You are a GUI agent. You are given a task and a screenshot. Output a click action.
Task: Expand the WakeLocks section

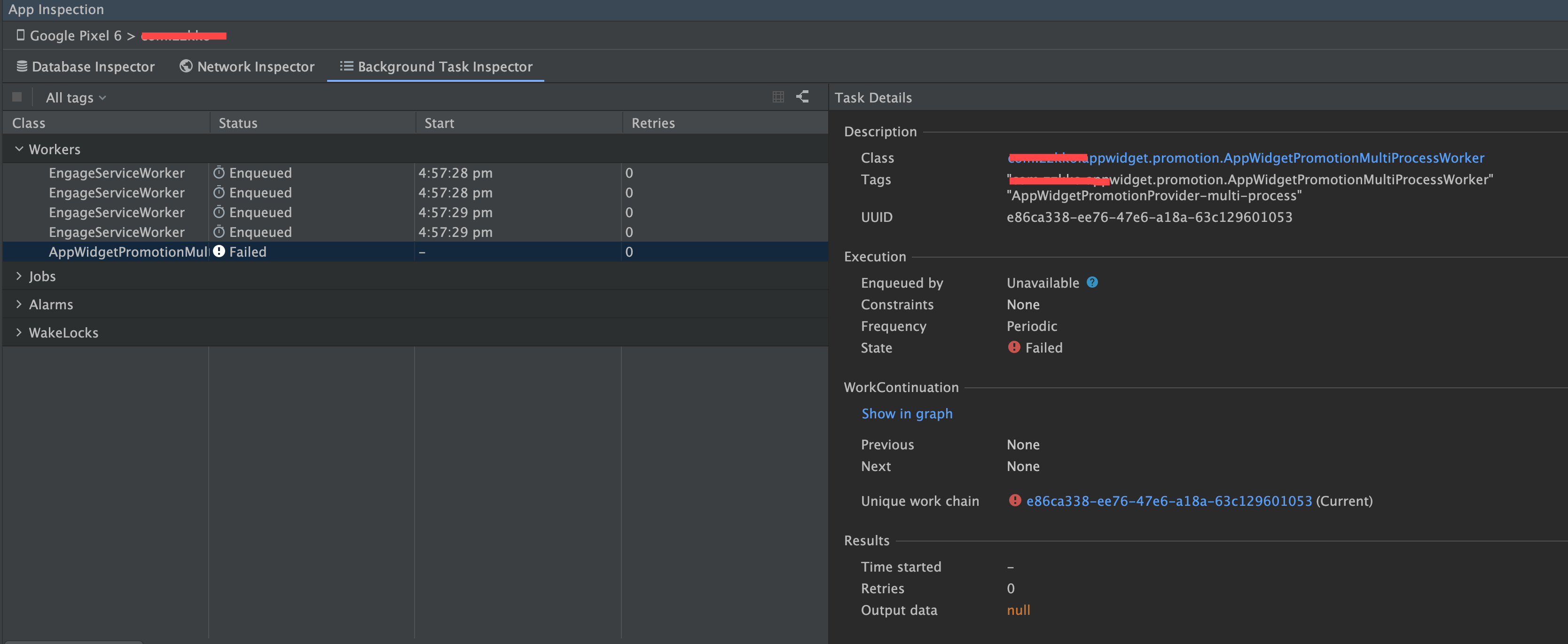[19, 332]
